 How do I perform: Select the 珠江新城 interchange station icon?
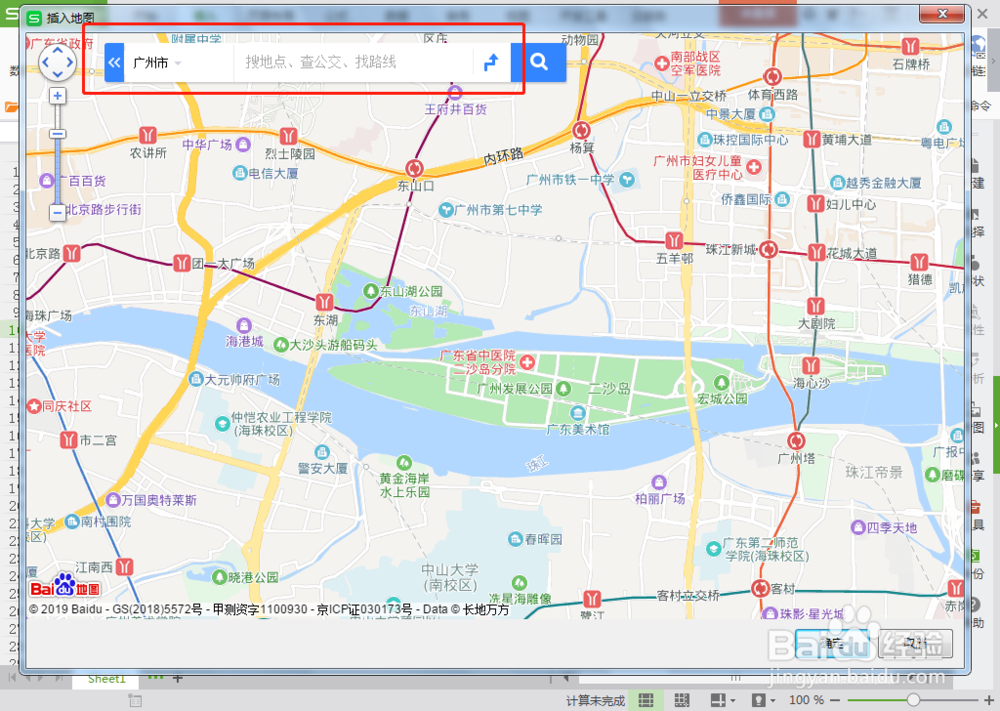click(x=769, y=249)
